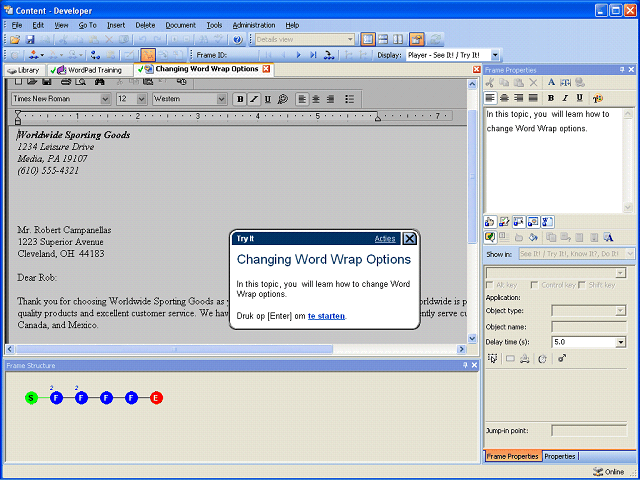Image resolution: width=640 pixels, height=480 pixels.
Task: Select the highlighted orange topic editor toolbar icon
Action: coord(148,55)
